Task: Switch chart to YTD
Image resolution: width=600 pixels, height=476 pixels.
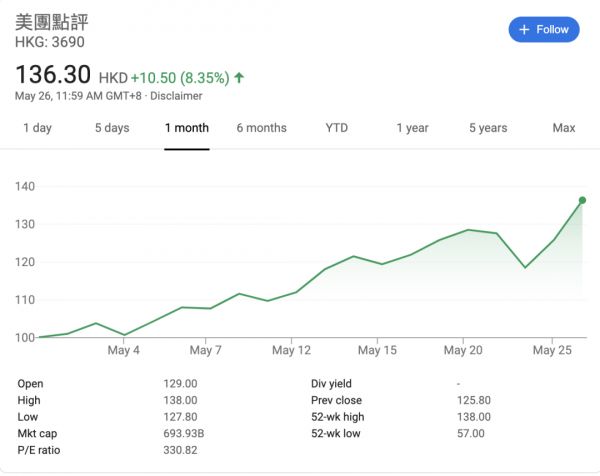Action: coord(337,128)
